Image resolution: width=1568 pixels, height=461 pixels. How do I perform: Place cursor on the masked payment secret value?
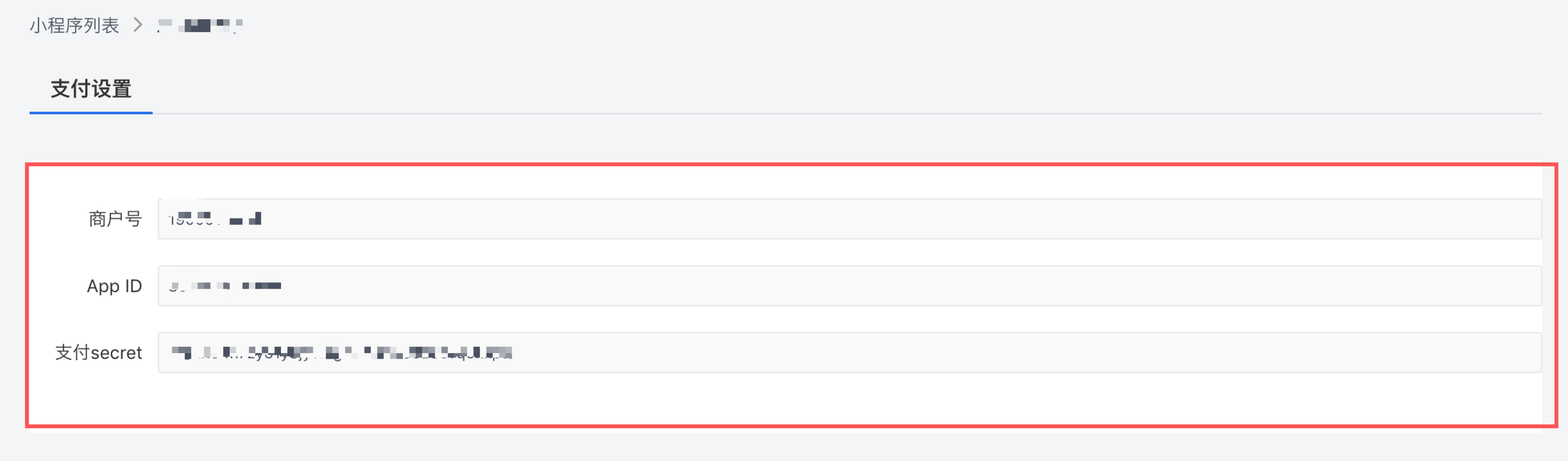tap(341, 352)
